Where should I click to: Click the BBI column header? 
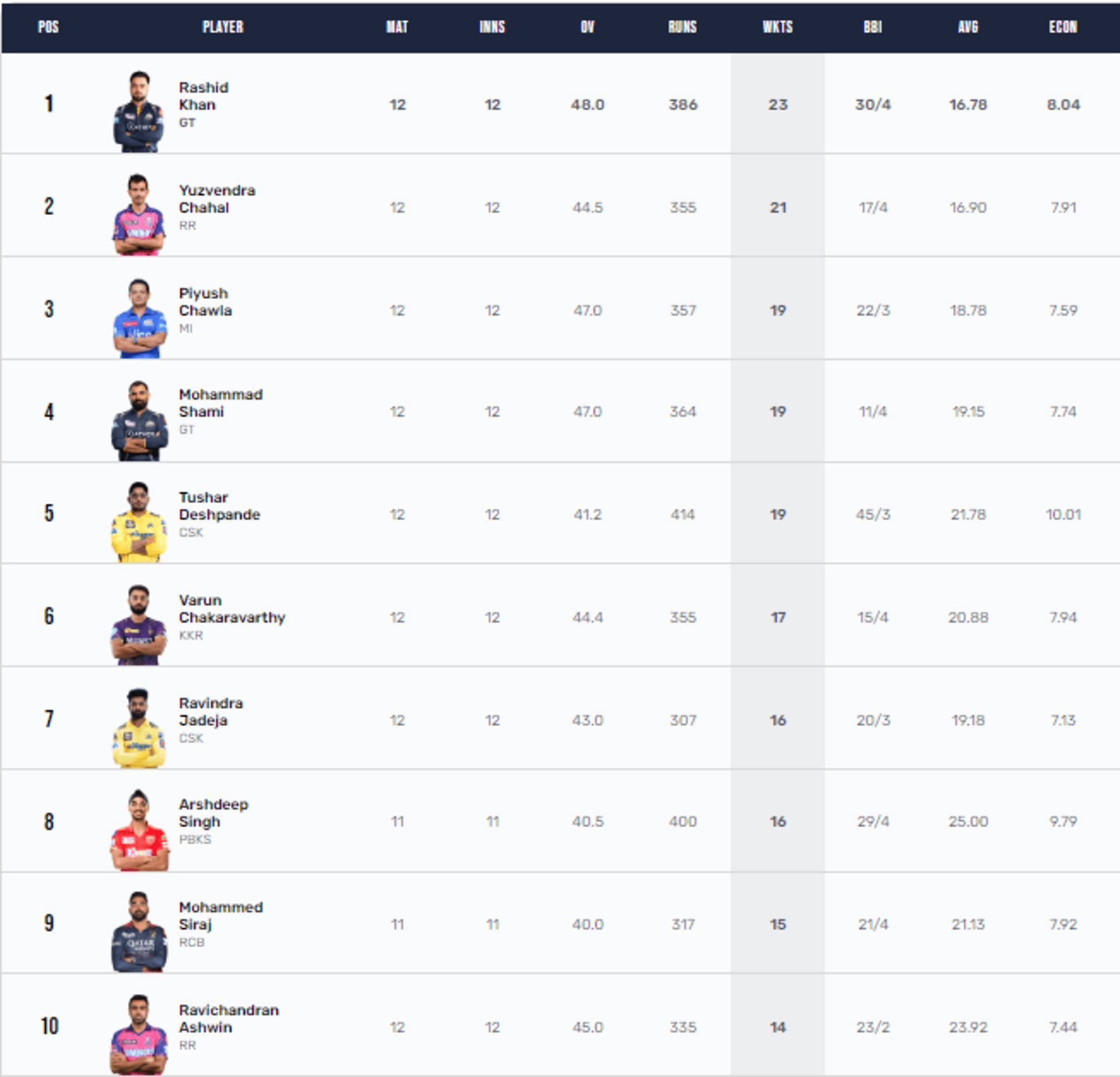873,27
